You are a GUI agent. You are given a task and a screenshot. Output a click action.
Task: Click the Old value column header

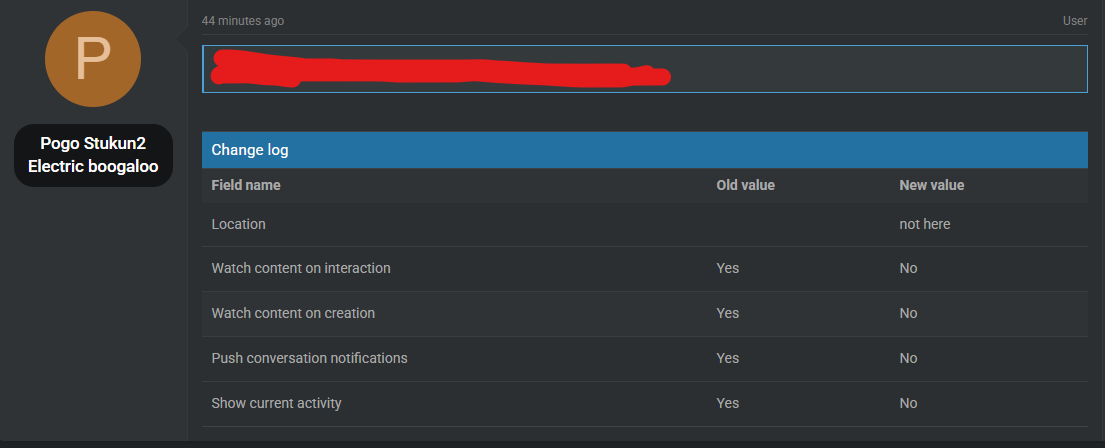(x=746, y=185)
